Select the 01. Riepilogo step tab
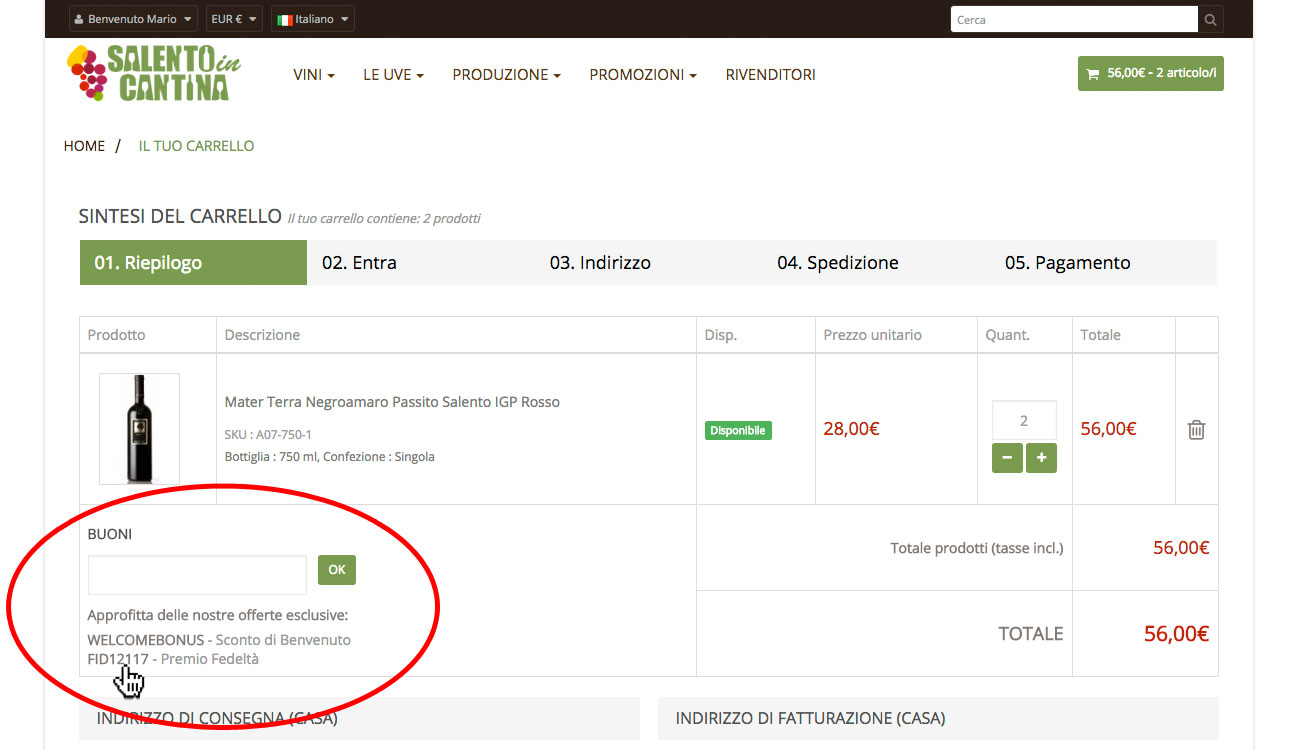The height and width of the screenshot is (750, 1300). pos(193,263)
